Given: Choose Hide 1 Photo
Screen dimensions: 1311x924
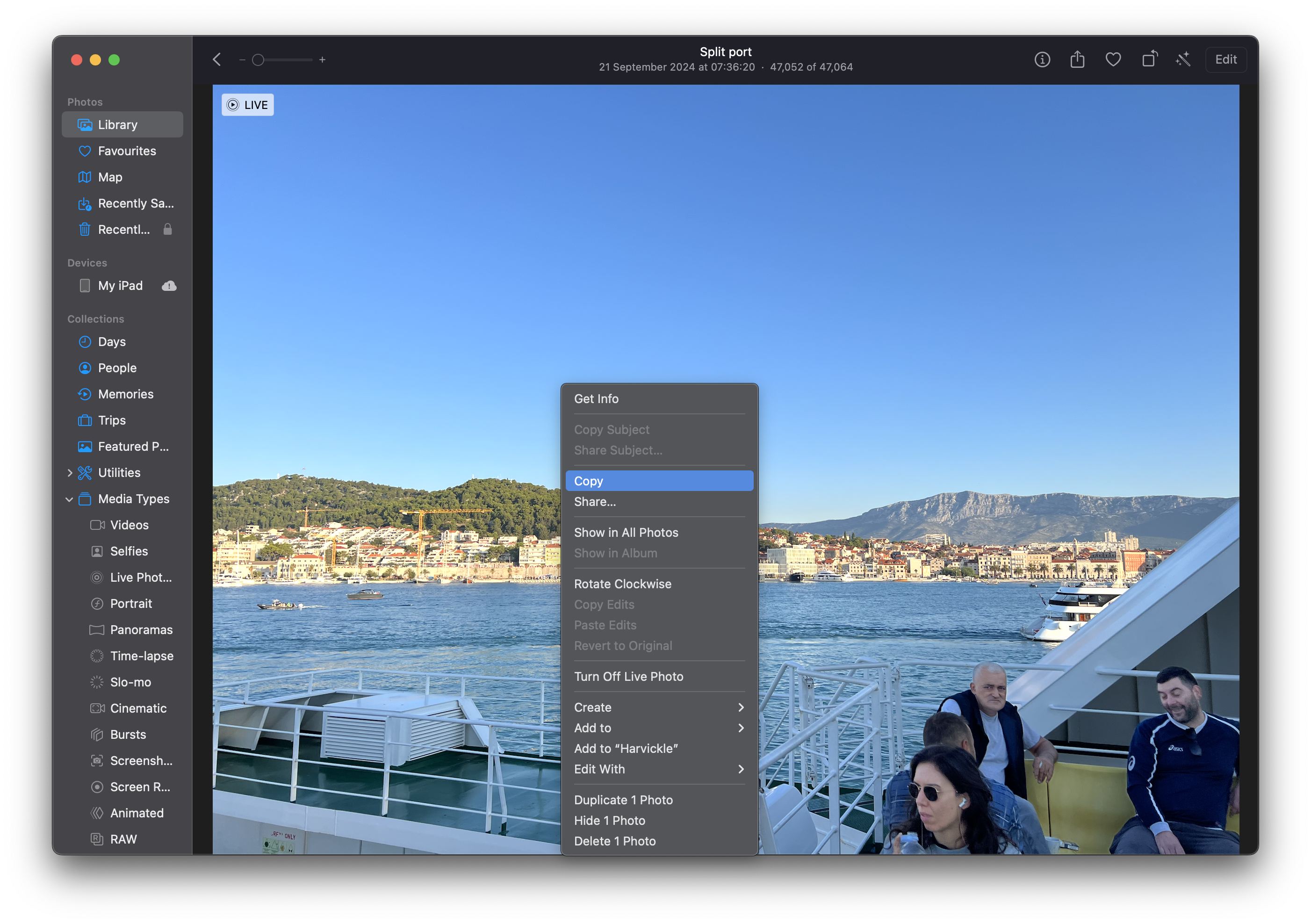Looking at the screenshot, I should point(660,821).
